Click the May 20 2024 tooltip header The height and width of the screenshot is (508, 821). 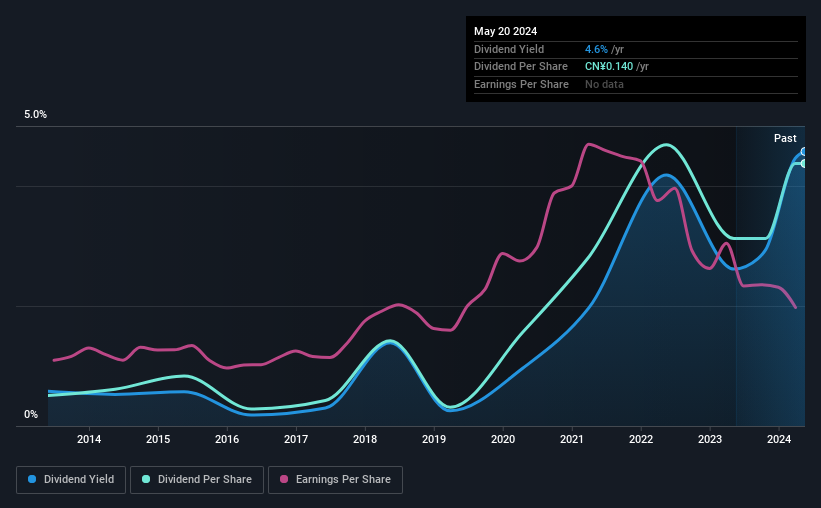tap(505, 31)
